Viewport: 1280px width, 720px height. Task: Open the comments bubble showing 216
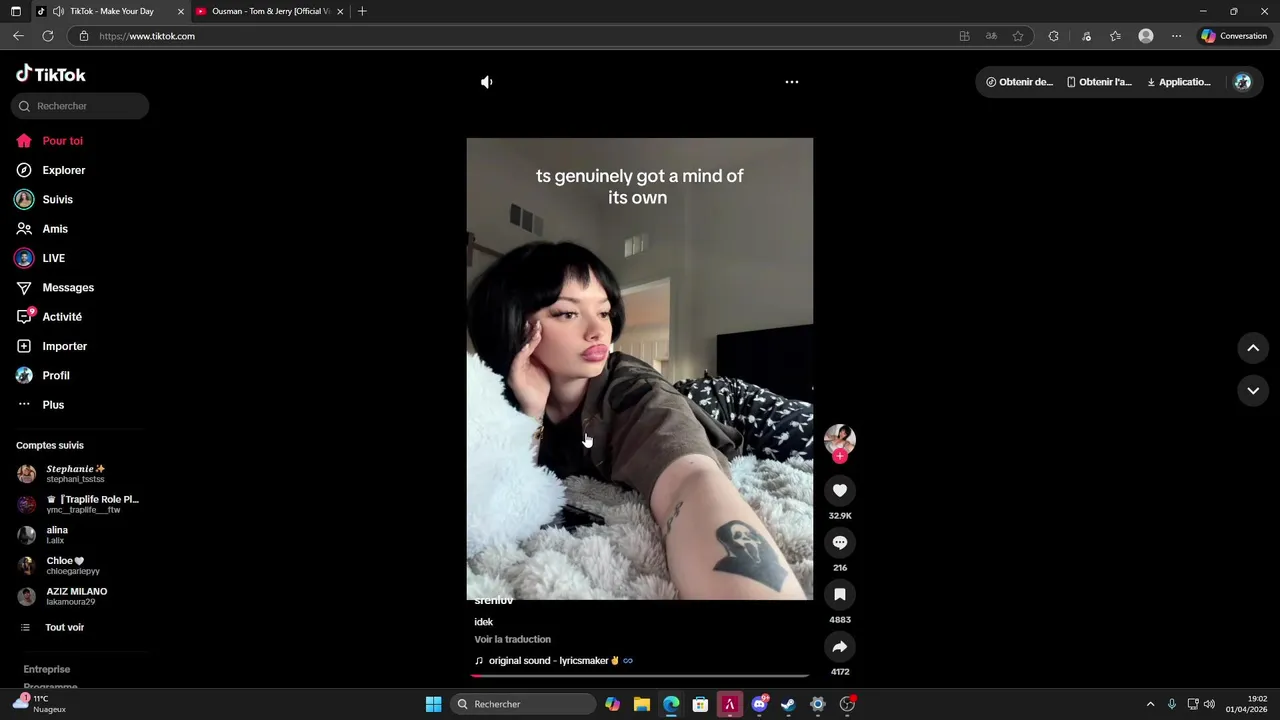(x=840, y=542)
